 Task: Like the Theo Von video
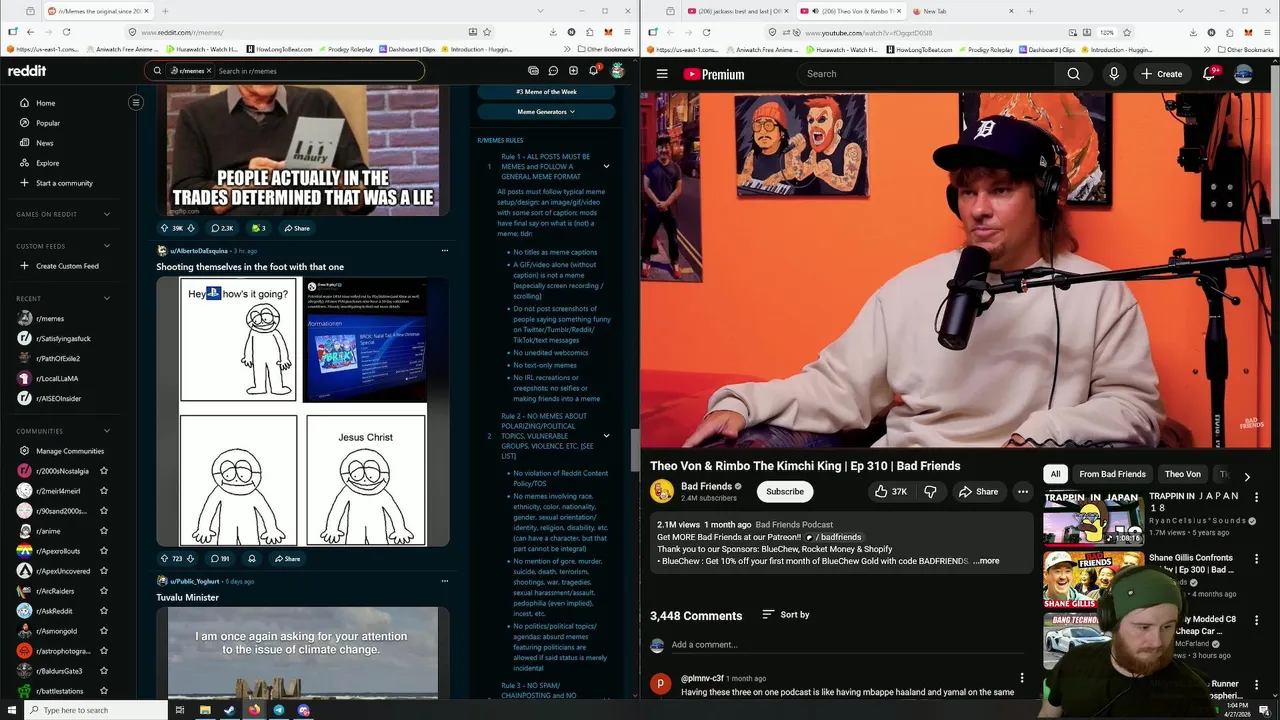[x=891, y=491]
